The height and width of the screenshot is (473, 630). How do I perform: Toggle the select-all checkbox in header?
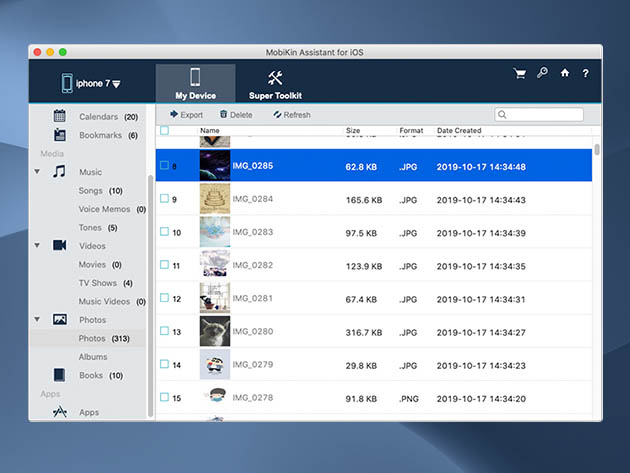164,130
